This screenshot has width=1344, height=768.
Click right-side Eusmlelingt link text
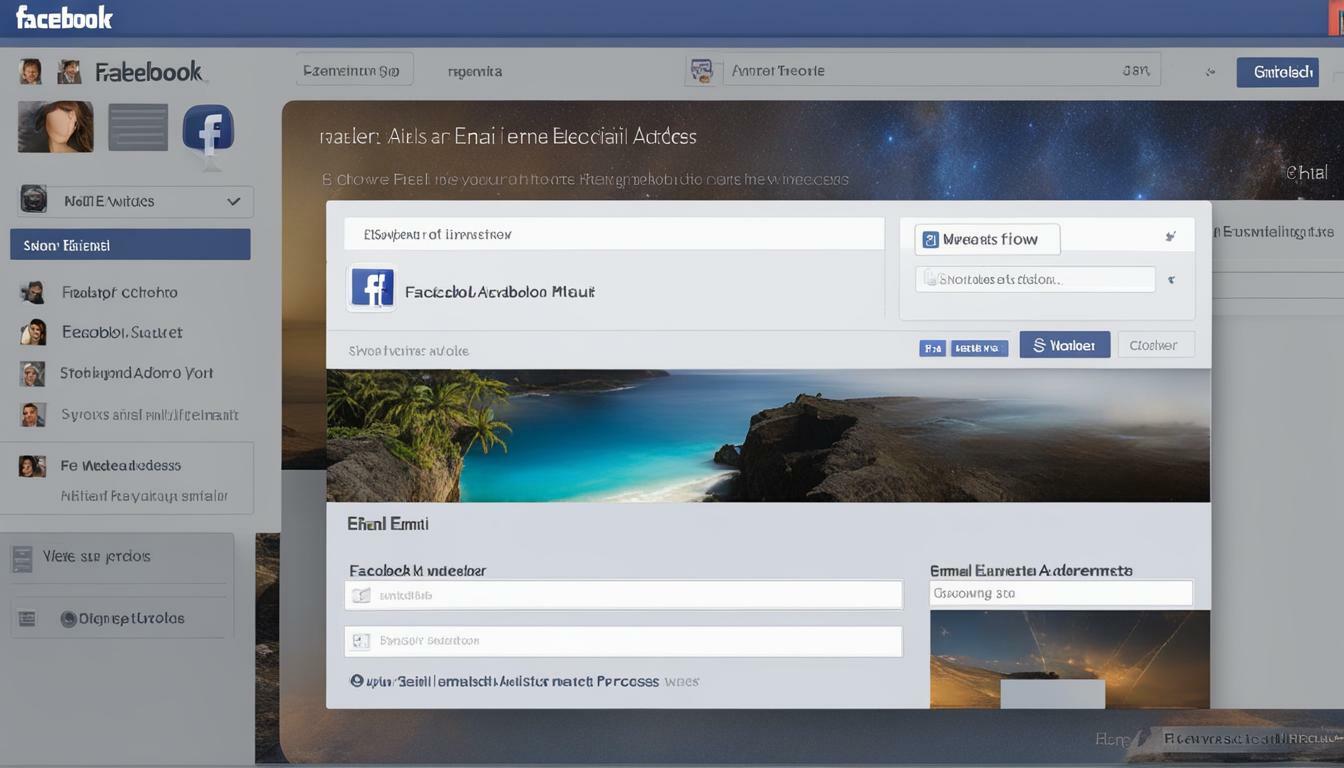[1276, 232]
